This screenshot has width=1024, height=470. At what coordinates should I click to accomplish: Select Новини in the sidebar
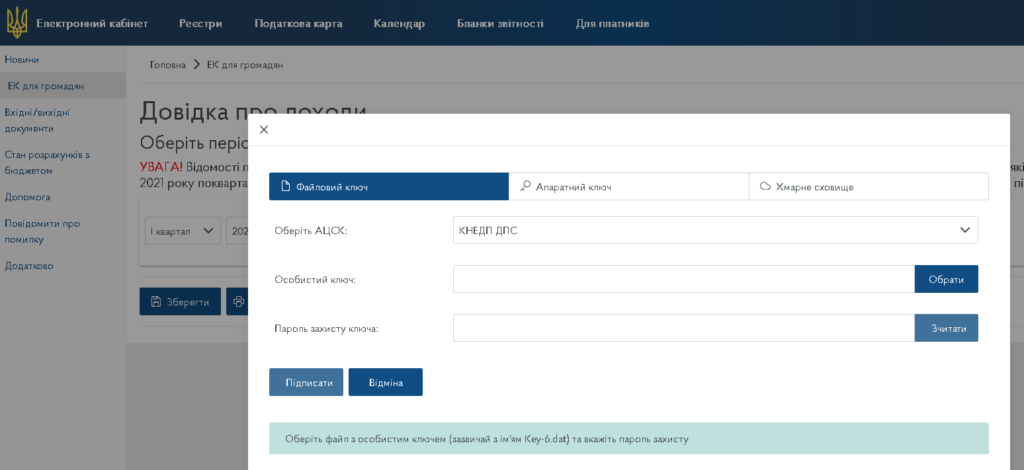pos(22,60)
